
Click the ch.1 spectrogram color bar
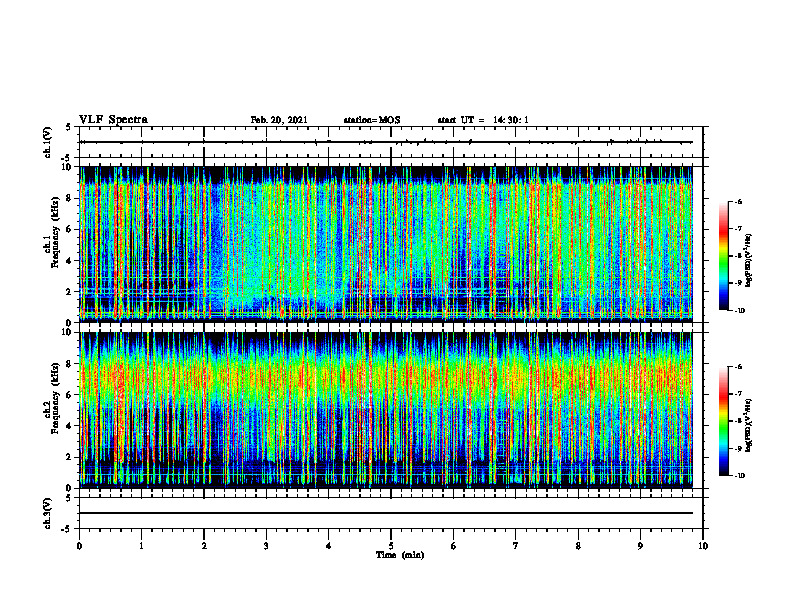click(723, 256)
